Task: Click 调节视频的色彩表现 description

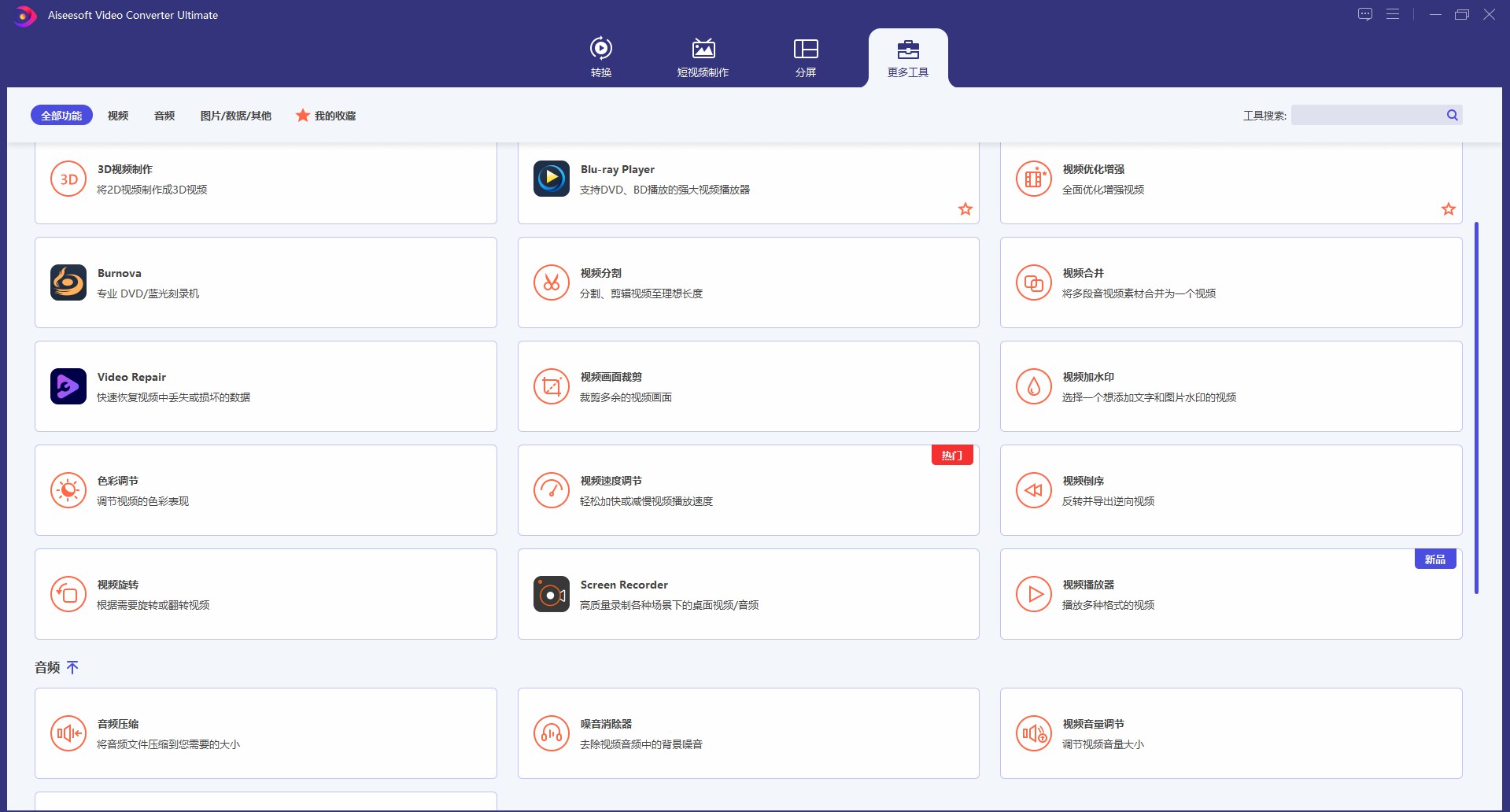Action: [142, 501]
